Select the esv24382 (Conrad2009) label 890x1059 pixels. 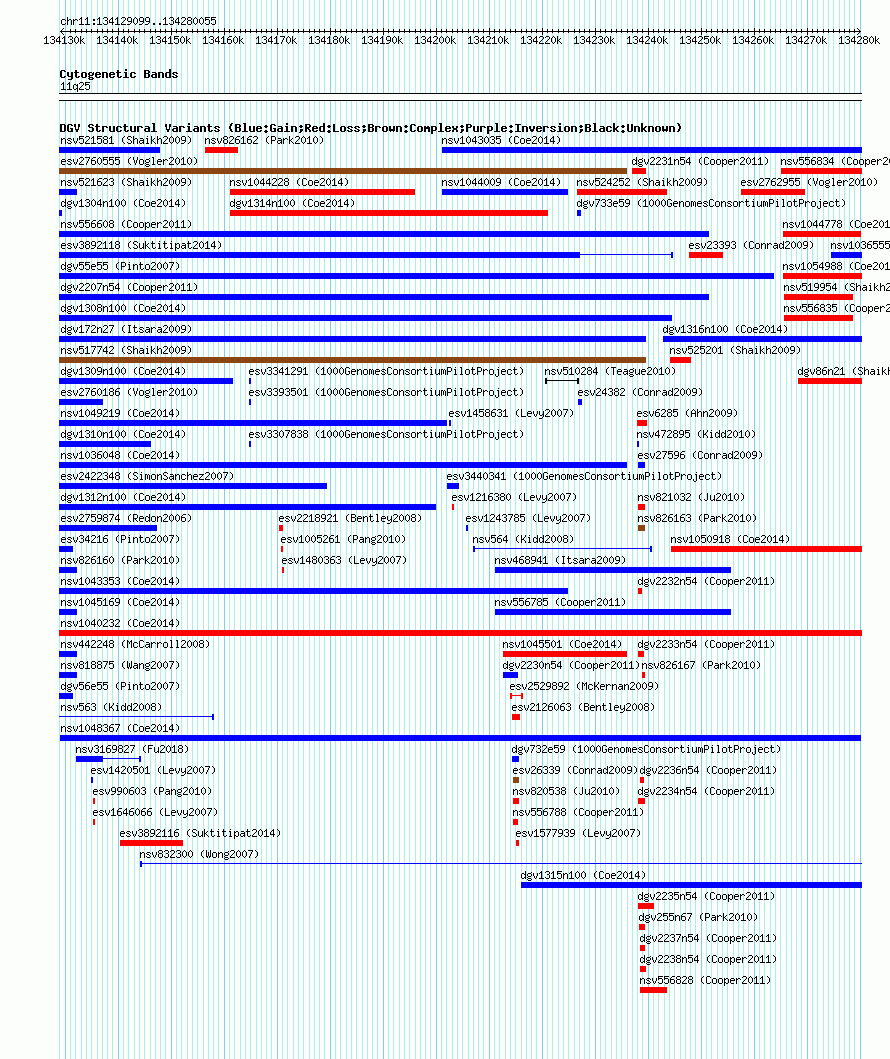pyautogui.click(x=640, y=392)
